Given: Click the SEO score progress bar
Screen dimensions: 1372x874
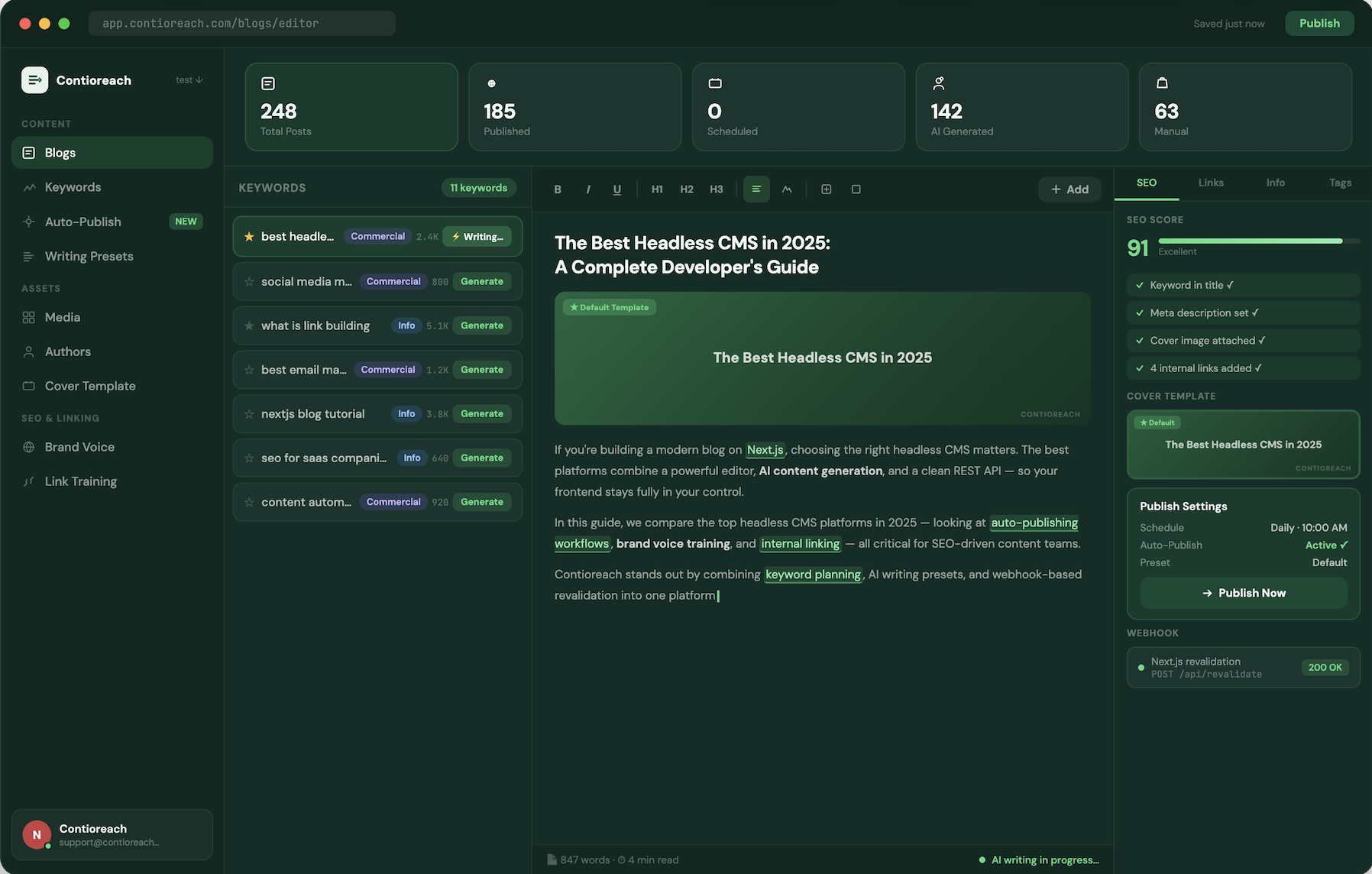Looking at the screenshot, I should (x=1258, y=241).
